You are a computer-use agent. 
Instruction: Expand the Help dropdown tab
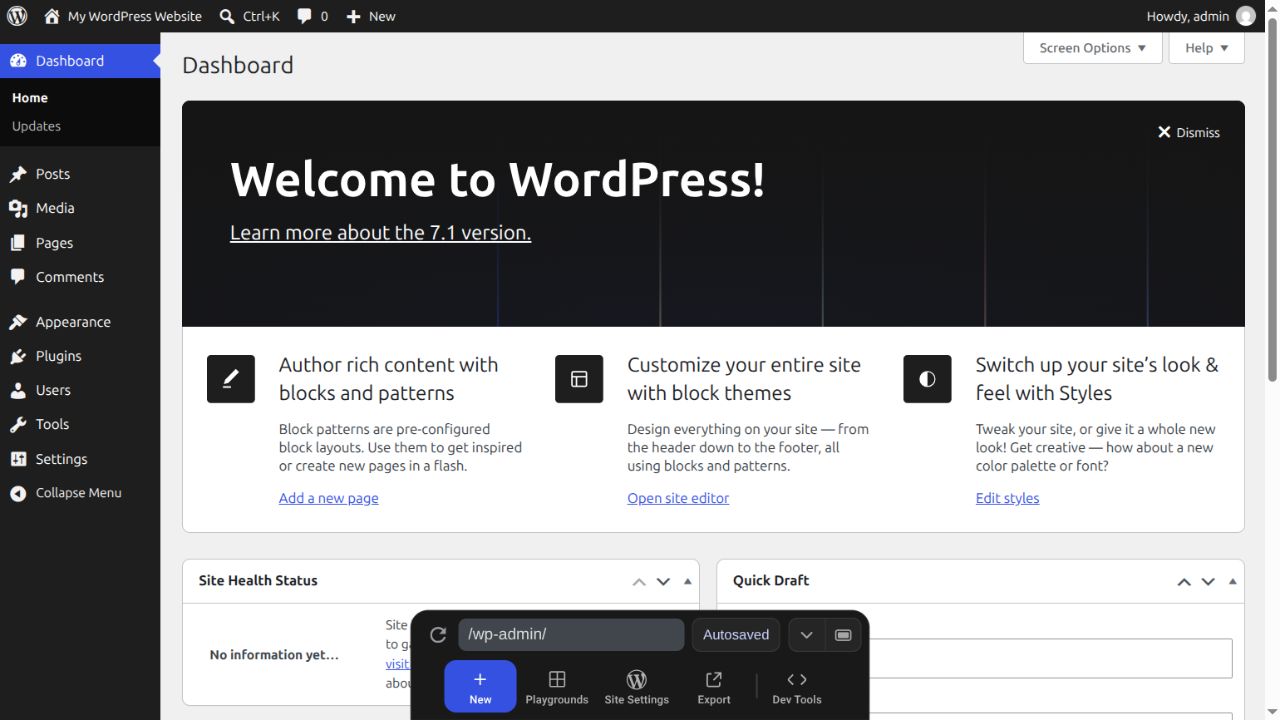[1207, 48]
